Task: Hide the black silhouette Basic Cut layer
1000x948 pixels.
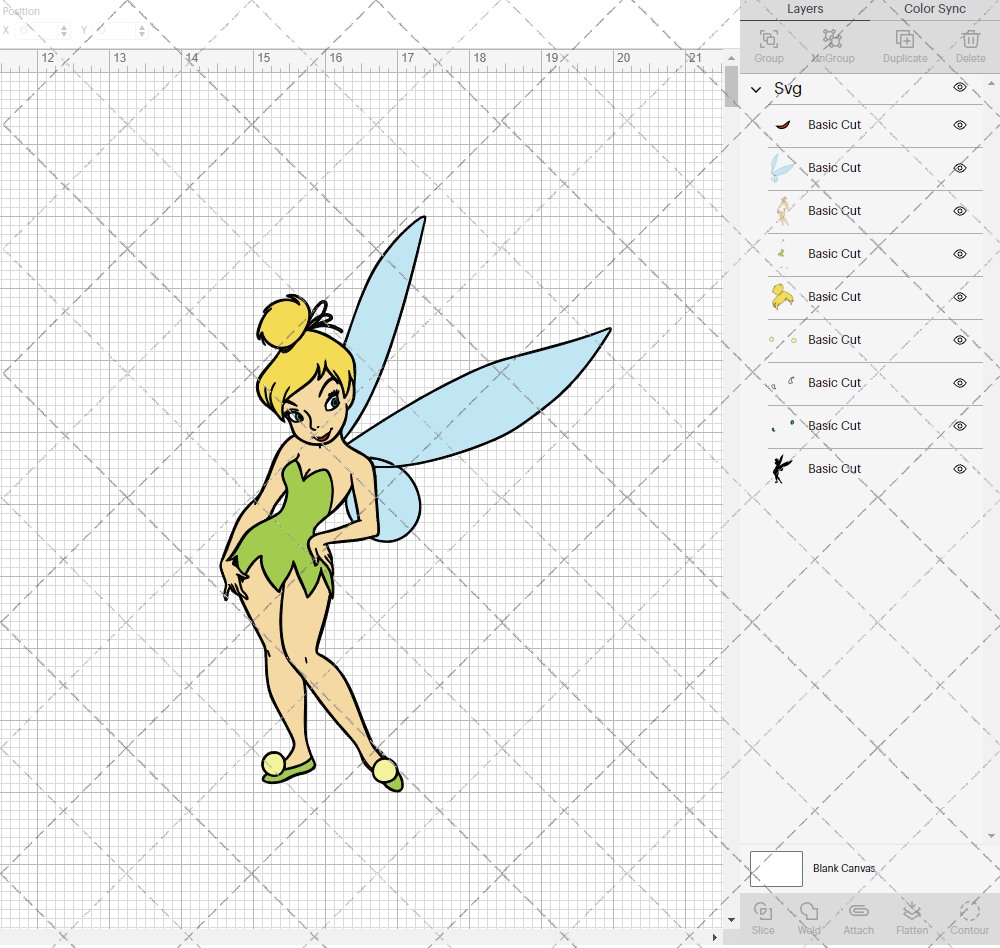Action: 960,469
